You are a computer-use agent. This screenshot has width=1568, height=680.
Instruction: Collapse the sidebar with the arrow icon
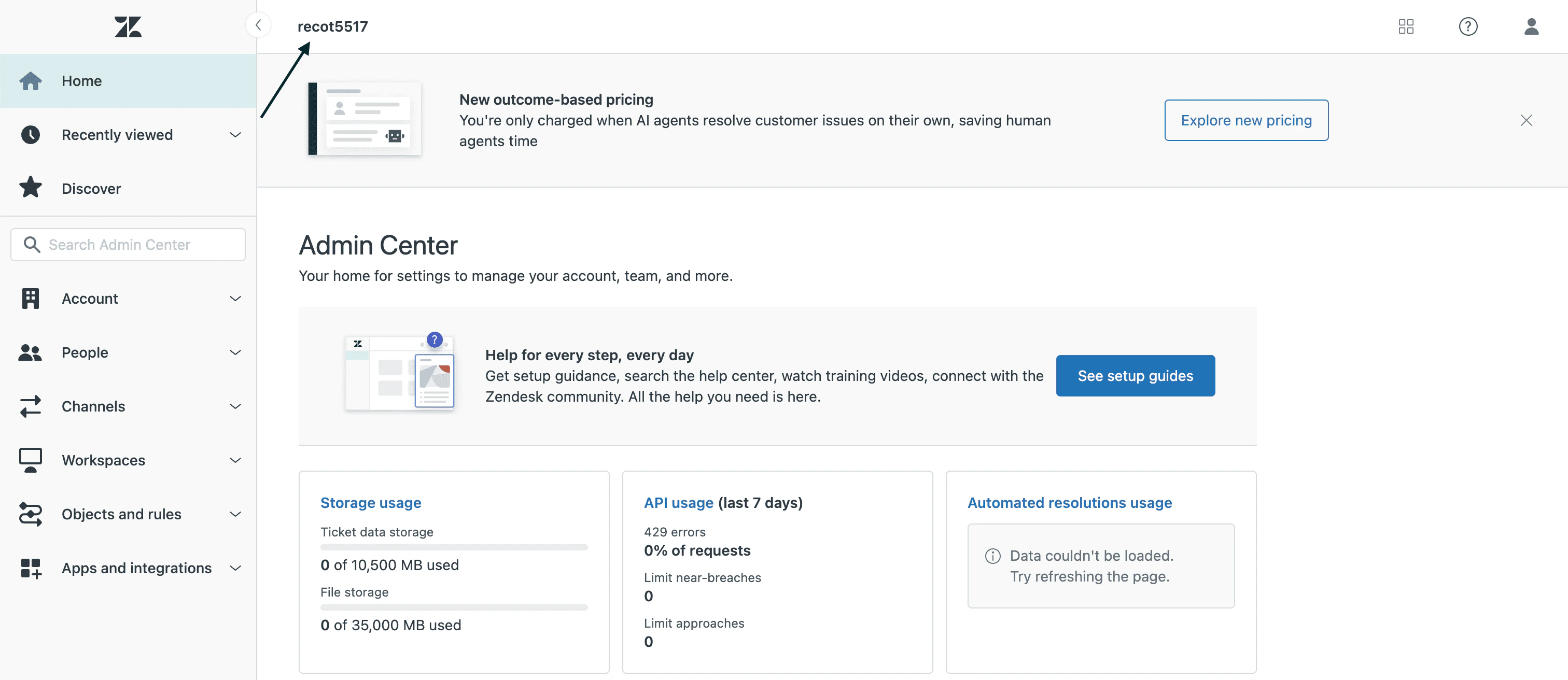(x=259, y=25)
